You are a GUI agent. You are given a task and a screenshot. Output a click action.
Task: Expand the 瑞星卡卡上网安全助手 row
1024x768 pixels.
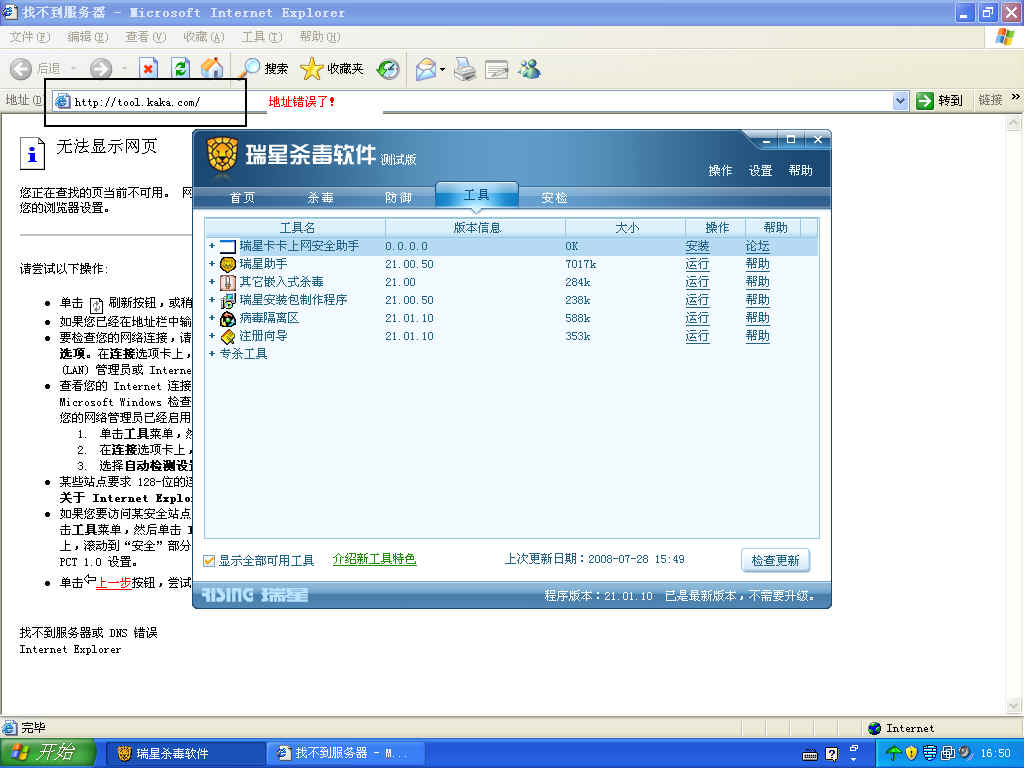[x=212, y=246]
